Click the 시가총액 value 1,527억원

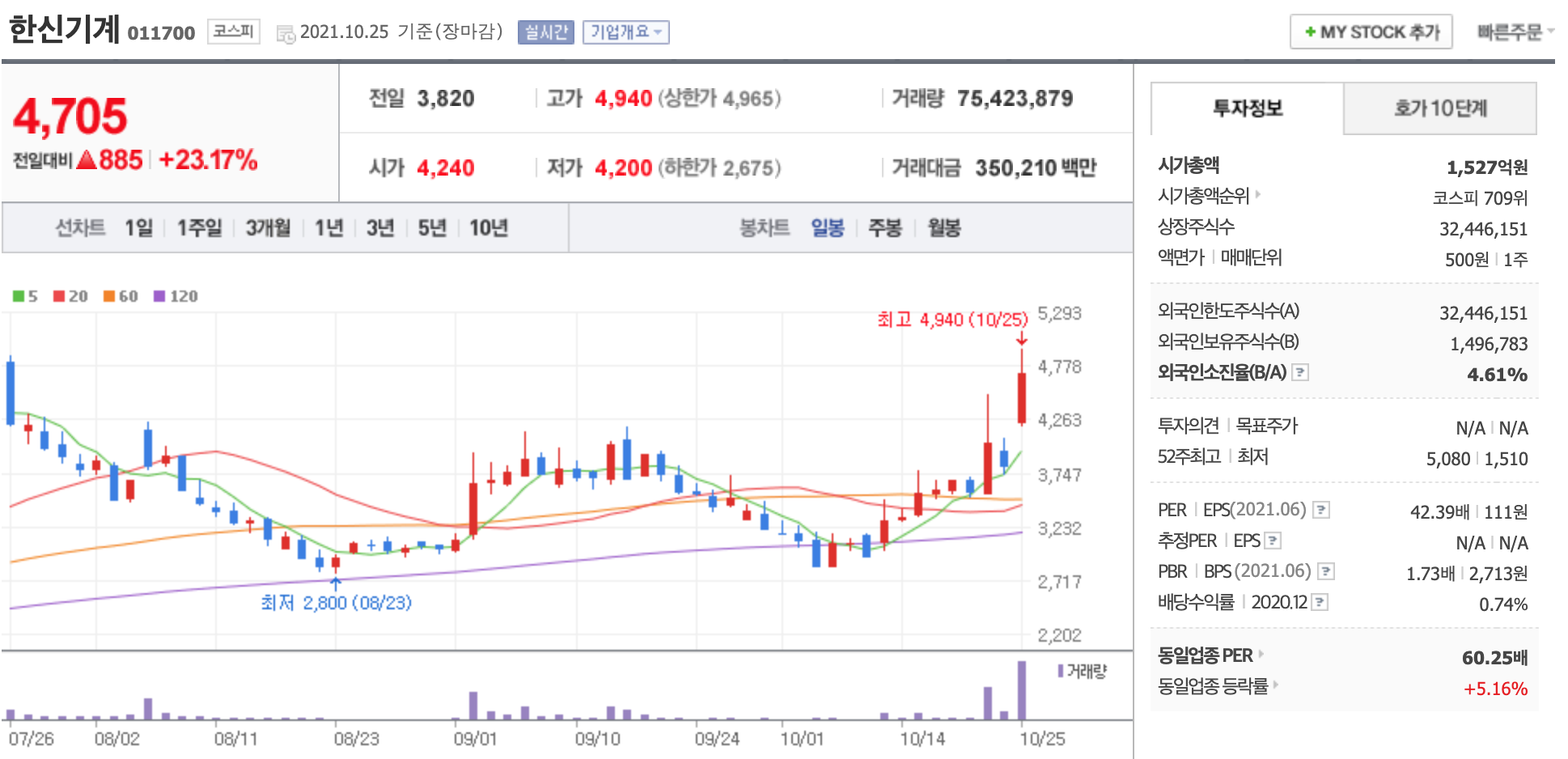[x=1487, y=167]
